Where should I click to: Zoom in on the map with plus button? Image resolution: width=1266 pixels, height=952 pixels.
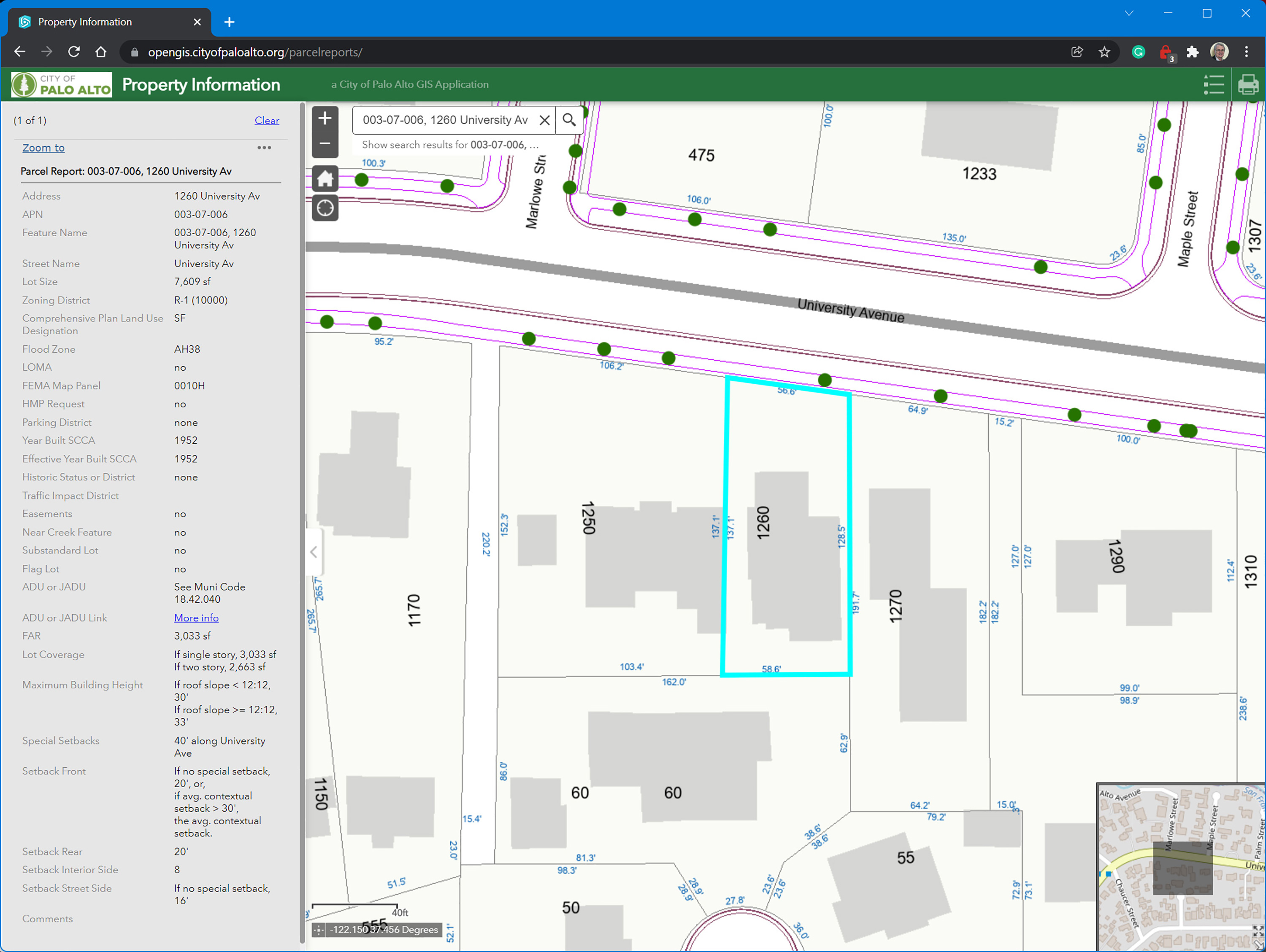325,119
